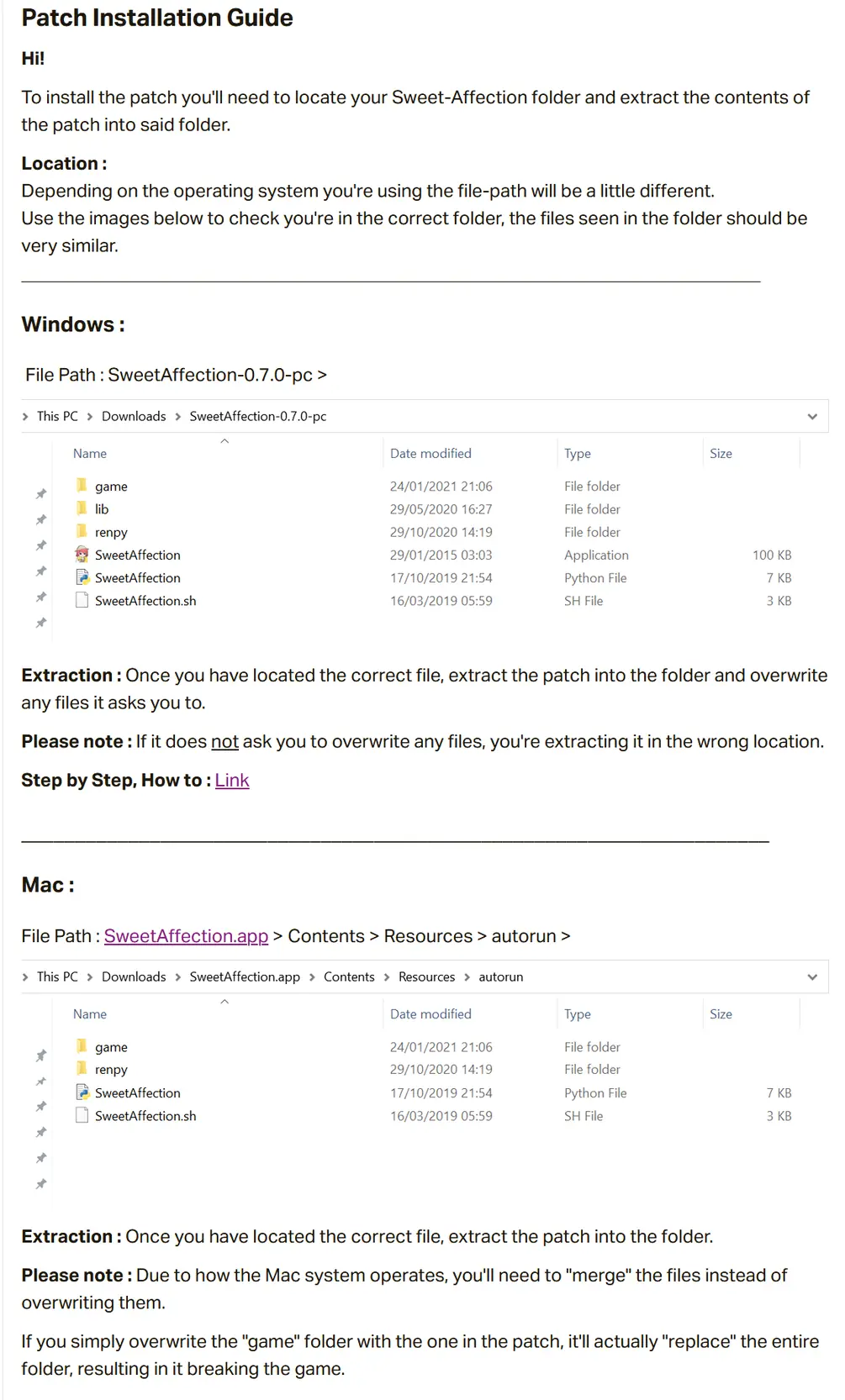Click the SweetAffection.sh file icon in Windows listing
This screenshot has height=1400, width=845.
(82, 600)
